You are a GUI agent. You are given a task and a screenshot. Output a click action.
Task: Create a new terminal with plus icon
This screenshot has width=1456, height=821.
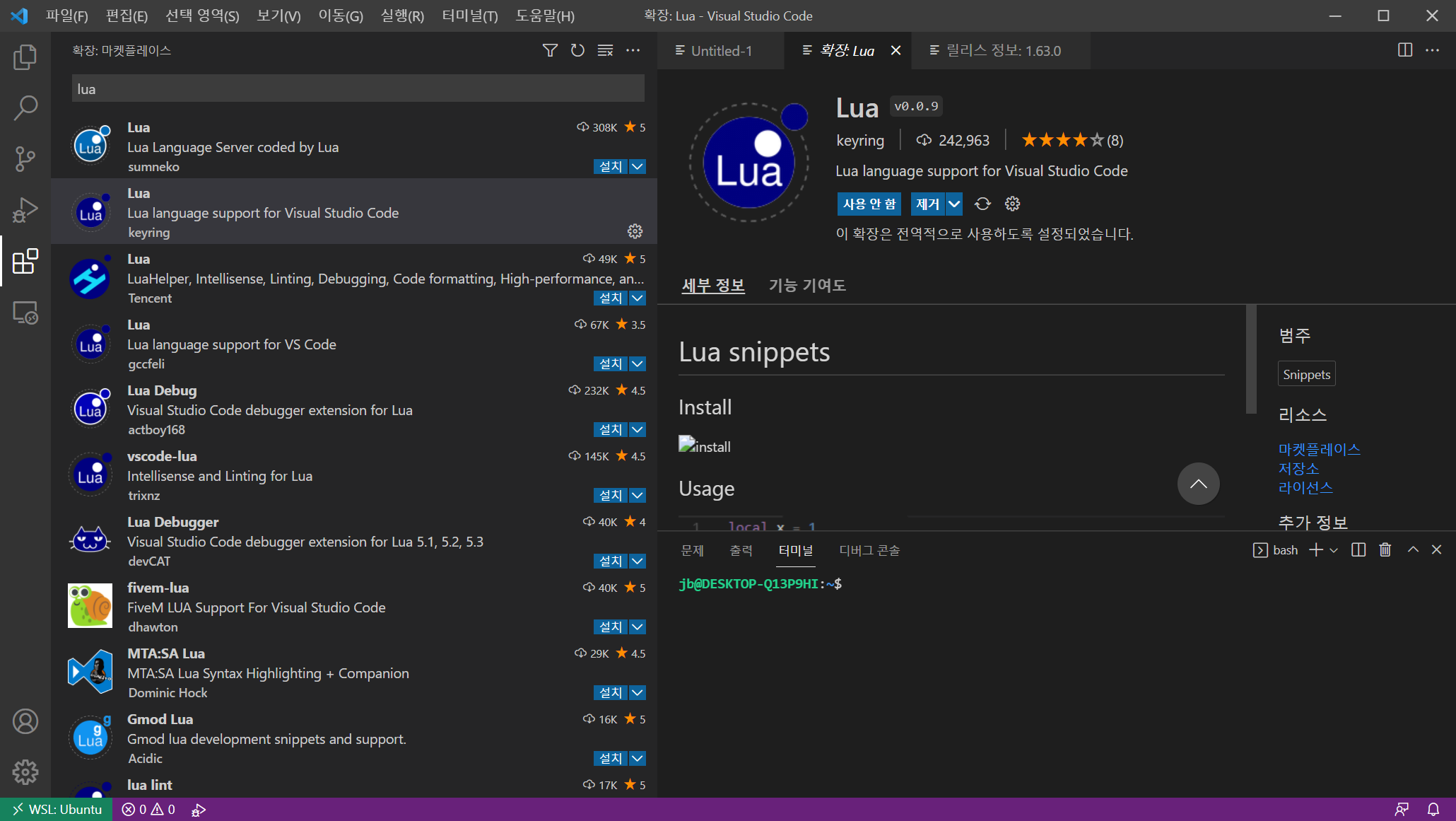(1315, 550)
